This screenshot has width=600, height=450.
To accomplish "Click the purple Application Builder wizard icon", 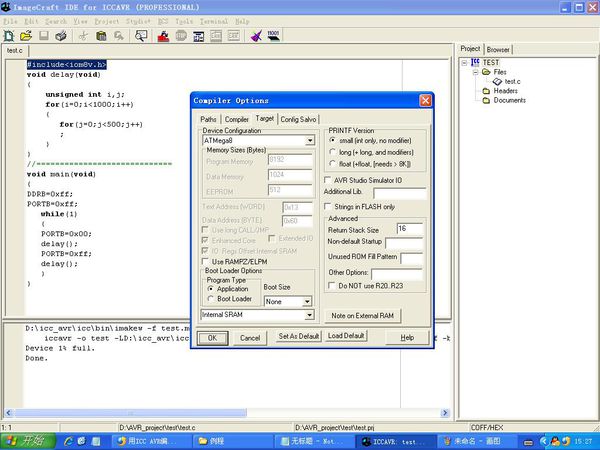I will coord(257,36).
